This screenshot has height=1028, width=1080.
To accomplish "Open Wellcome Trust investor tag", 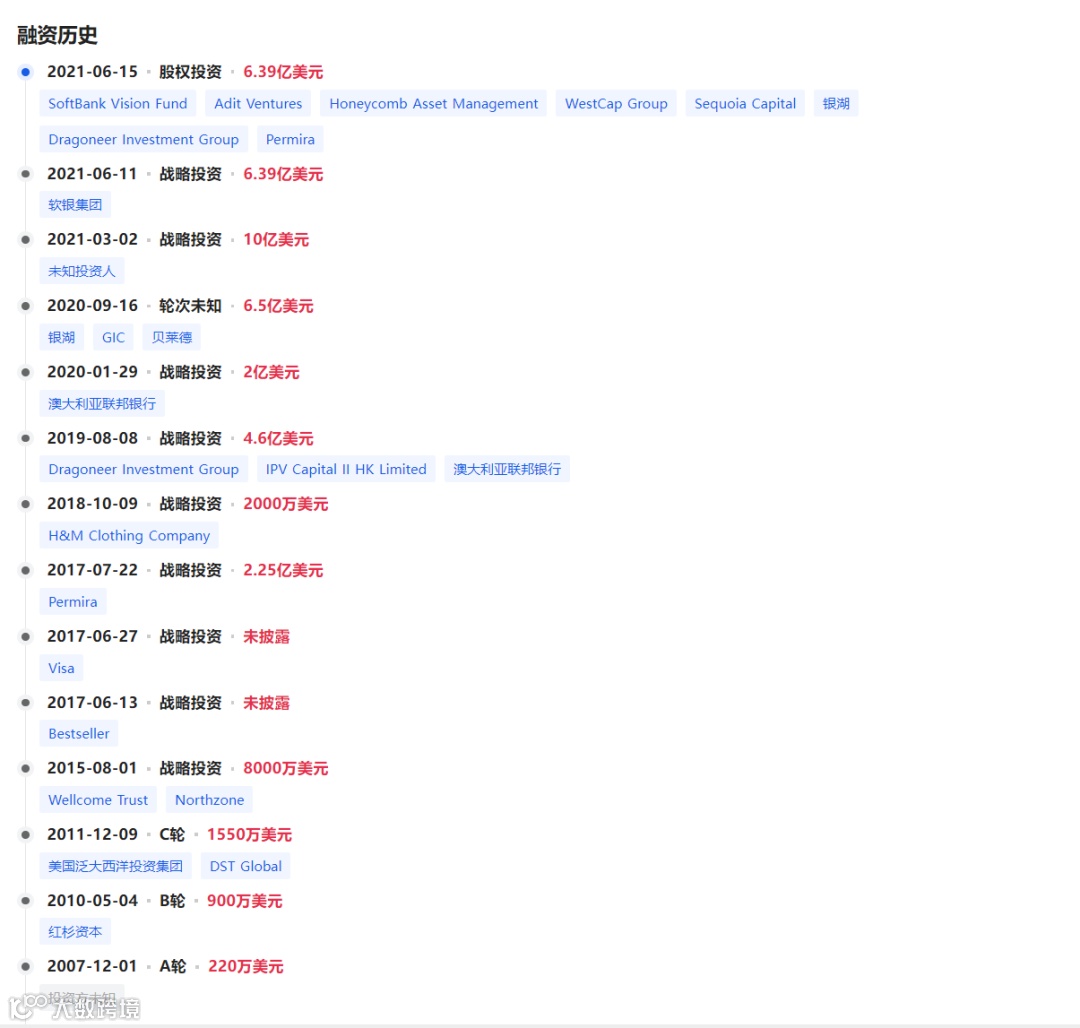I will 98,799.
